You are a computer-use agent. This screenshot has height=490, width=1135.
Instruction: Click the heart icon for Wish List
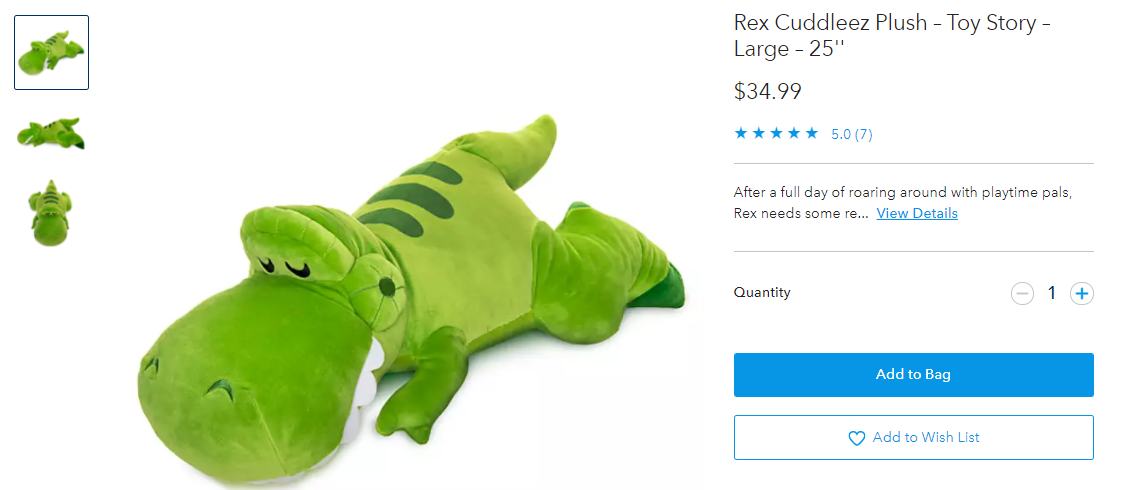tap(856, 438)
